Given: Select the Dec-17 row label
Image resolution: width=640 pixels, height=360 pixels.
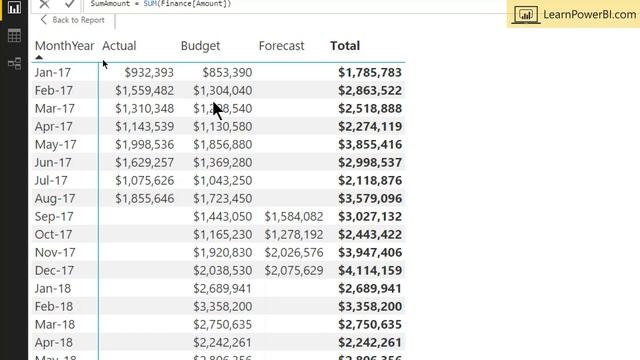Looking at the screenshot, I should pyautogui.click(x=54, y=270).
